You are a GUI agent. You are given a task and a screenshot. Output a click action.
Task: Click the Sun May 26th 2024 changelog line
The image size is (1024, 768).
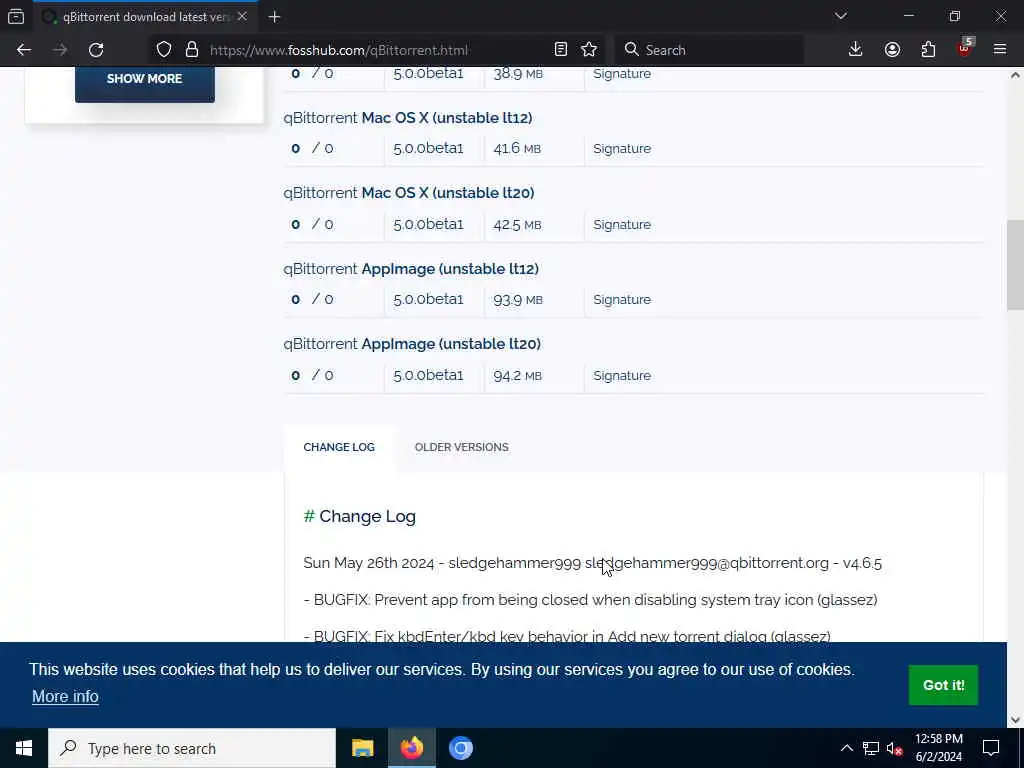592,564
